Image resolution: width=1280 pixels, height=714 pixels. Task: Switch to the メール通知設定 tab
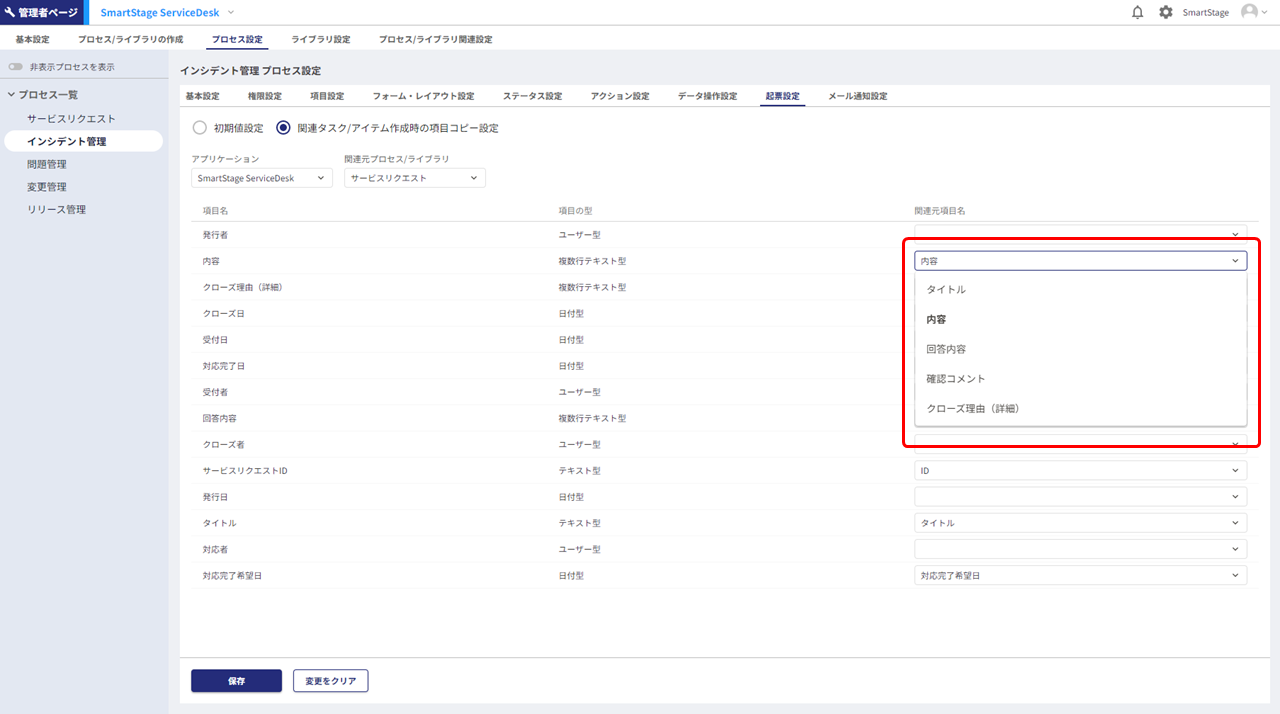pos(857,96)
